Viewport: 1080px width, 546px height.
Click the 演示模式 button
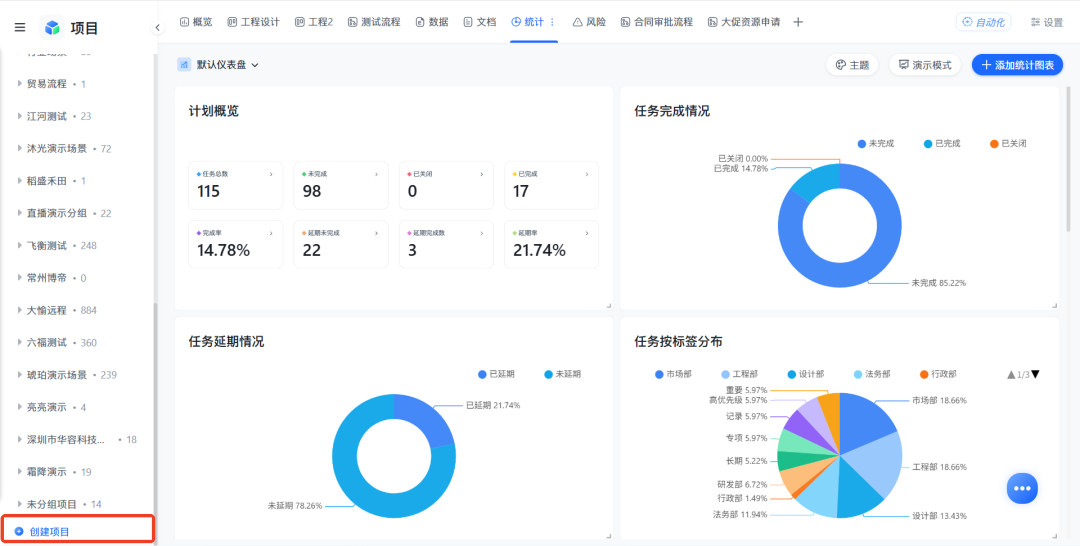click(925, 65)
